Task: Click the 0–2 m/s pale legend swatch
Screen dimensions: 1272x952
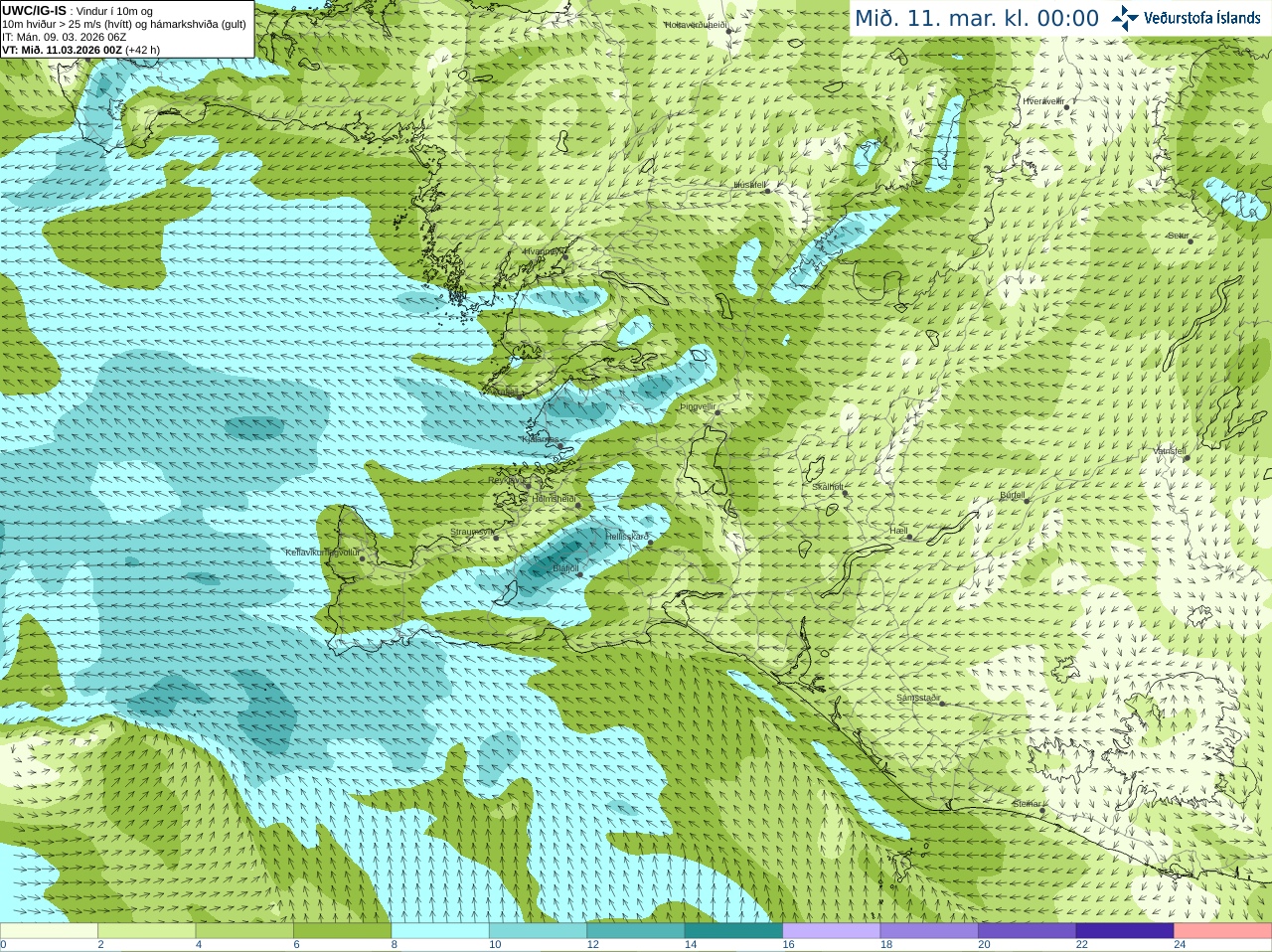Action: pyautogui.click(x=49, y=931)
